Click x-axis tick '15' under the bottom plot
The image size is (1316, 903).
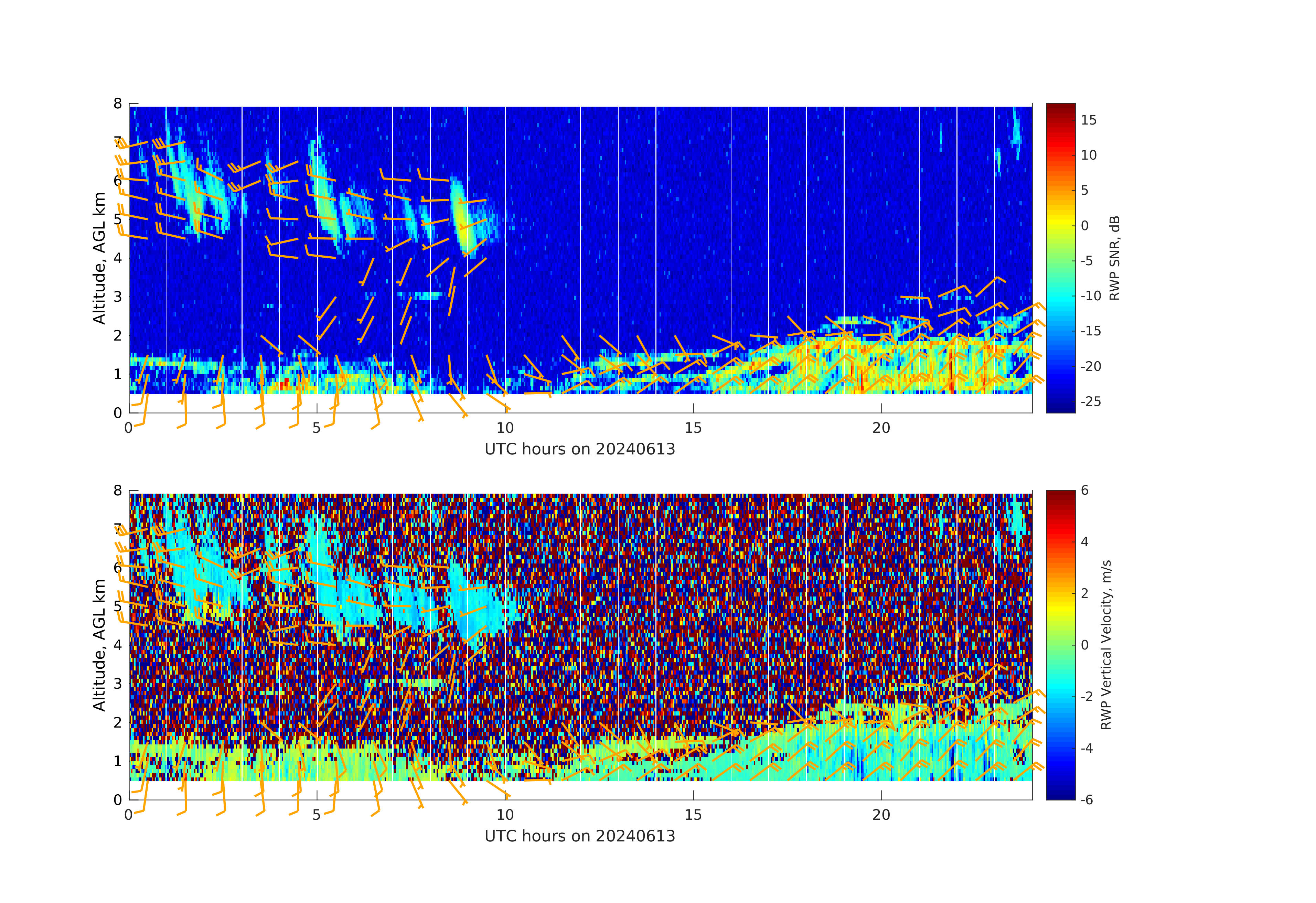pos(693,815)
